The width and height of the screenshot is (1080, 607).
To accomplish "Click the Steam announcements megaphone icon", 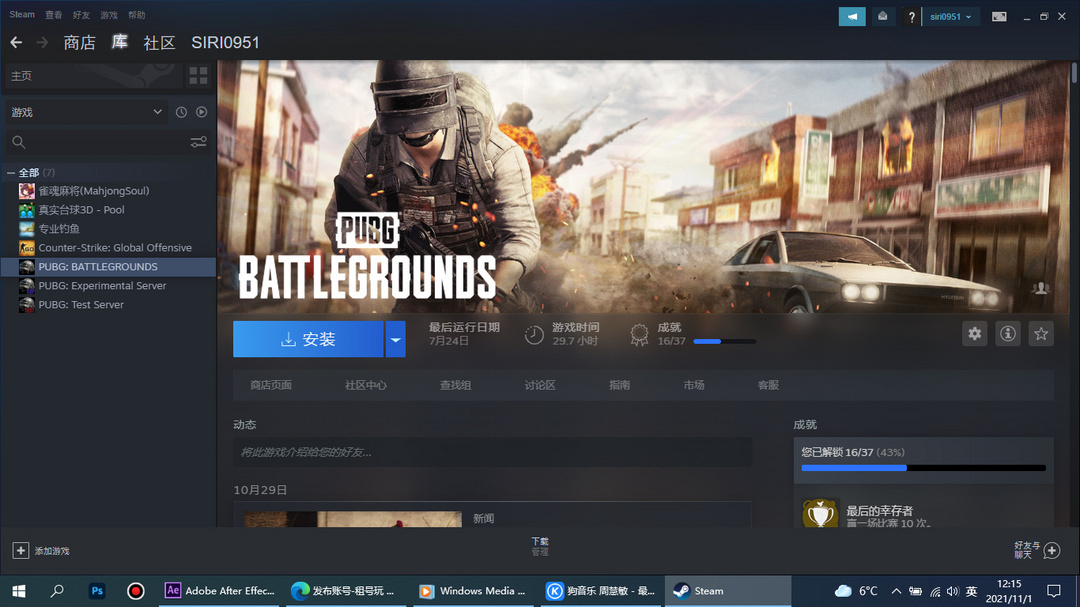I will tap(852, 17).
